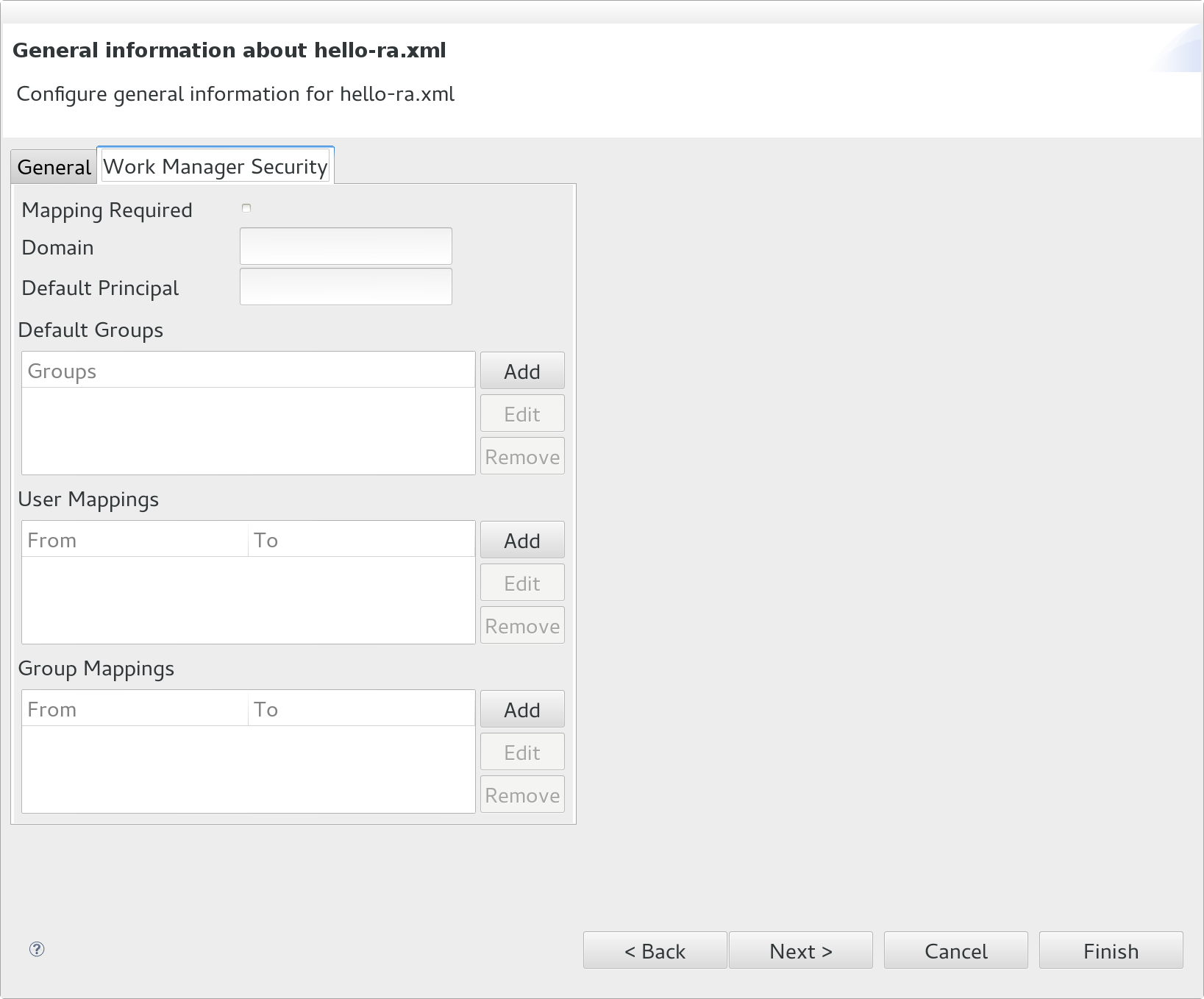Switch to the General tab
1204x999 pixels.
[x=54, y=168]
